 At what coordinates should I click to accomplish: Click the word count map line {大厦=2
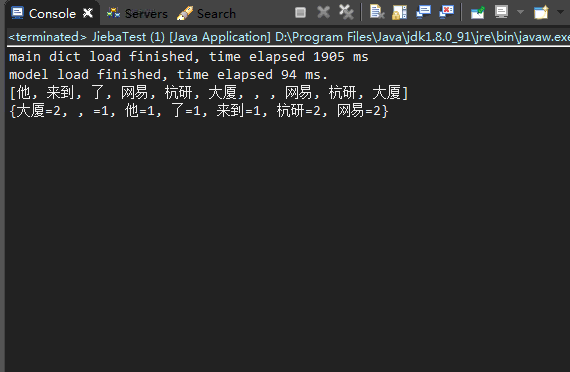coord(199,111)
